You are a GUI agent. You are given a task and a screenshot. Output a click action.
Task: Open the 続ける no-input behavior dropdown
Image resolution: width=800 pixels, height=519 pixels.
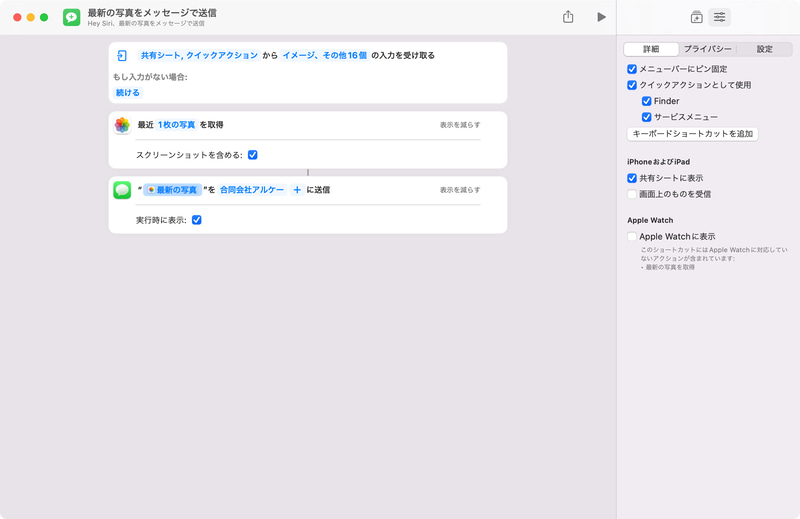click(x=128, y=92)
